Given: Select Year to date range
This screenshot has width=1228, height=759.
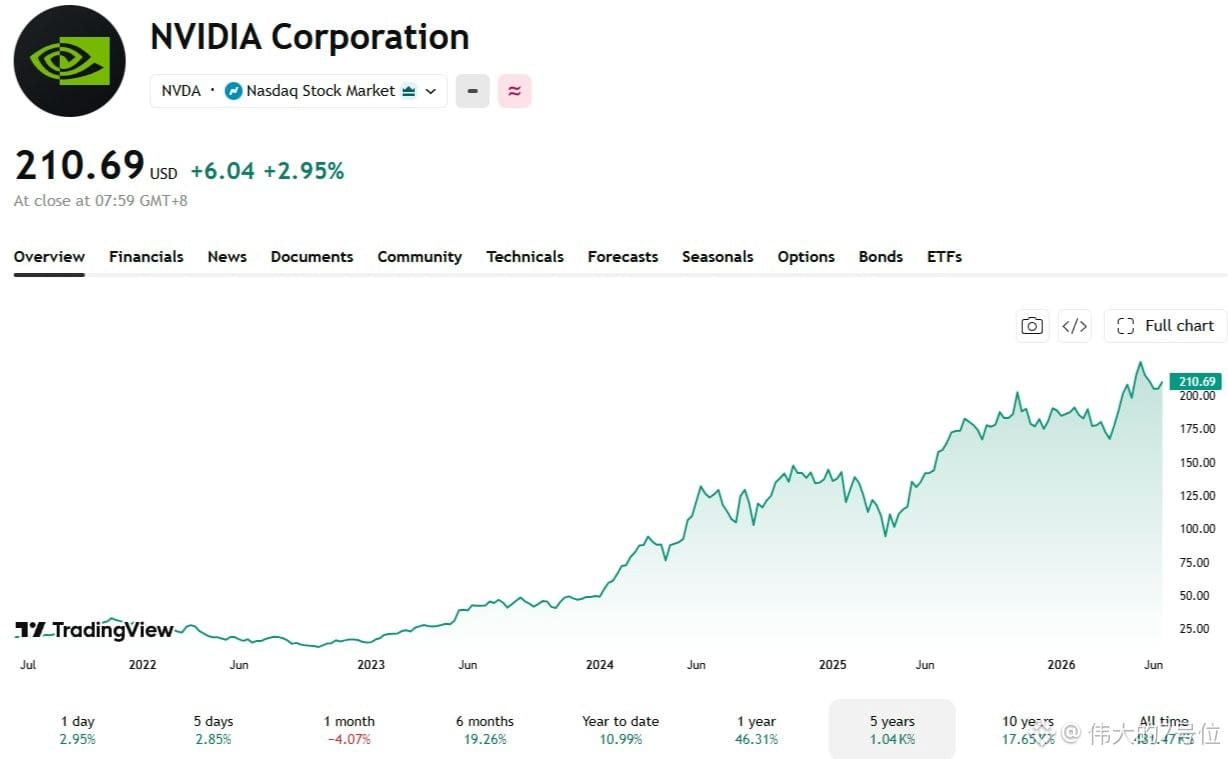Looking at the screenshot, I should tap(620, 730).
